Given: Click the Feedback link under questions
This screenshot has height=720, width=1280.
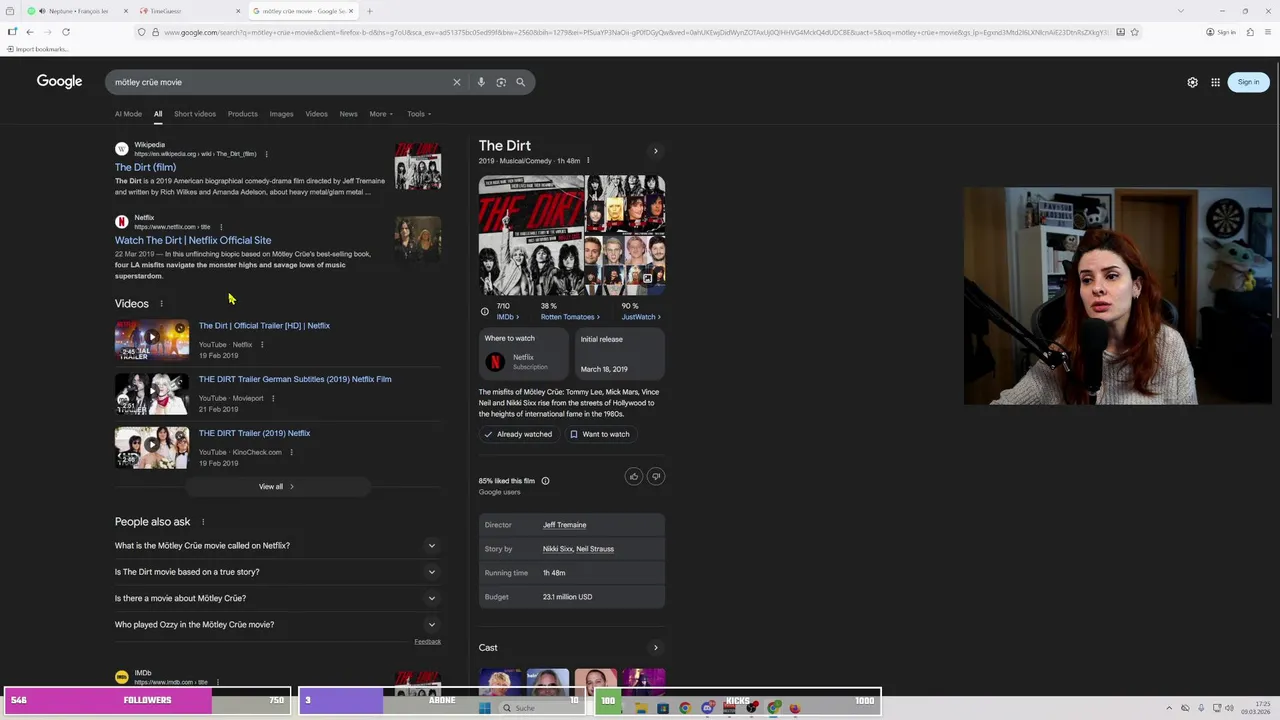Looking at the screenshot, I should (x=428, y=641).
